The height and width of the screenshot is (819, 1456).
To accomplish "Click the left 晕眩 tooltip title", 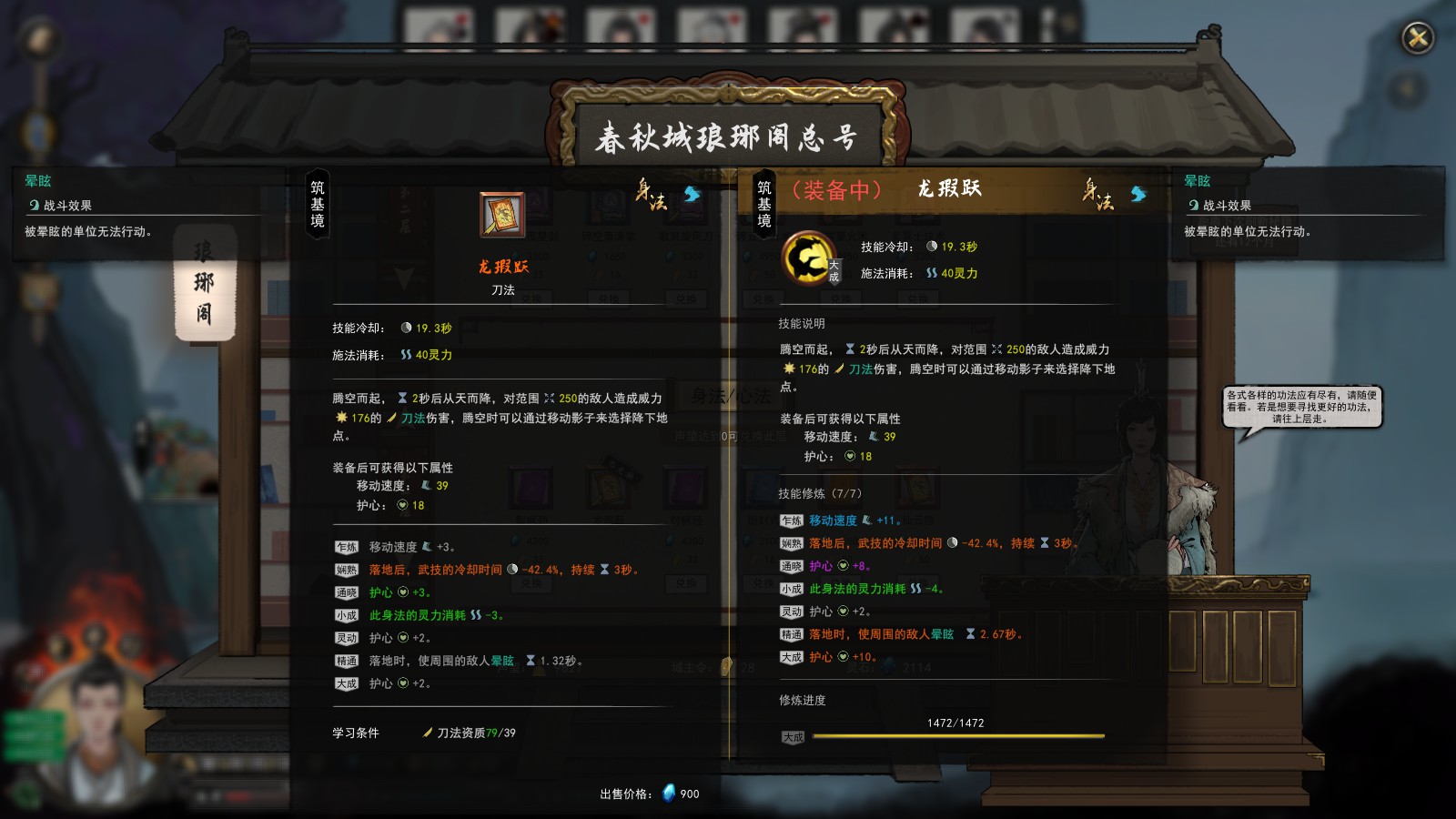I will click(38, 181).
